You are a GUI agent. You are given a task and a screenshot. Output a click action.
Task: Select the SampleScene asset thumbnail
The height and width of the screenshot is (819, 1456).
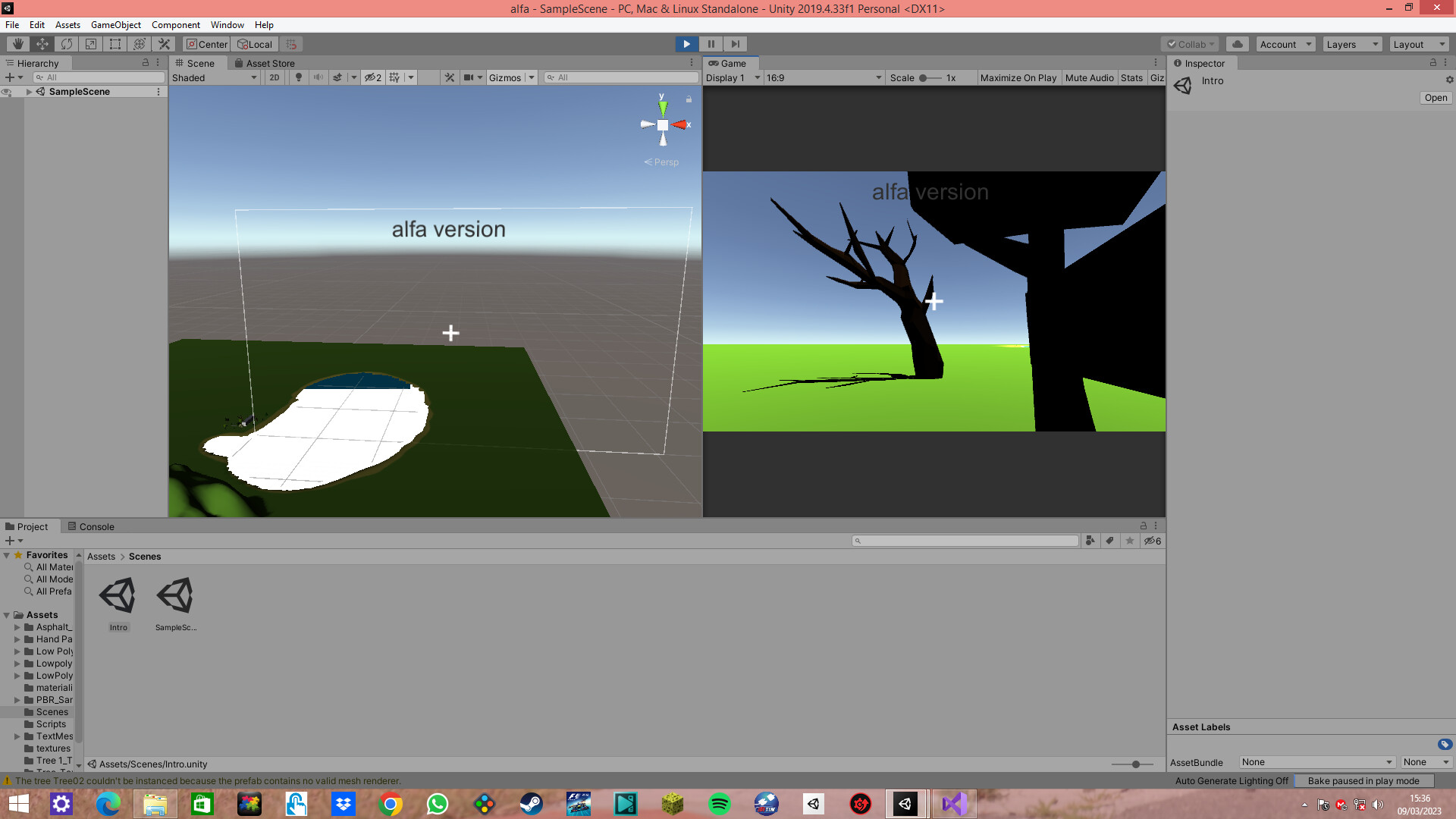point(175,597)
